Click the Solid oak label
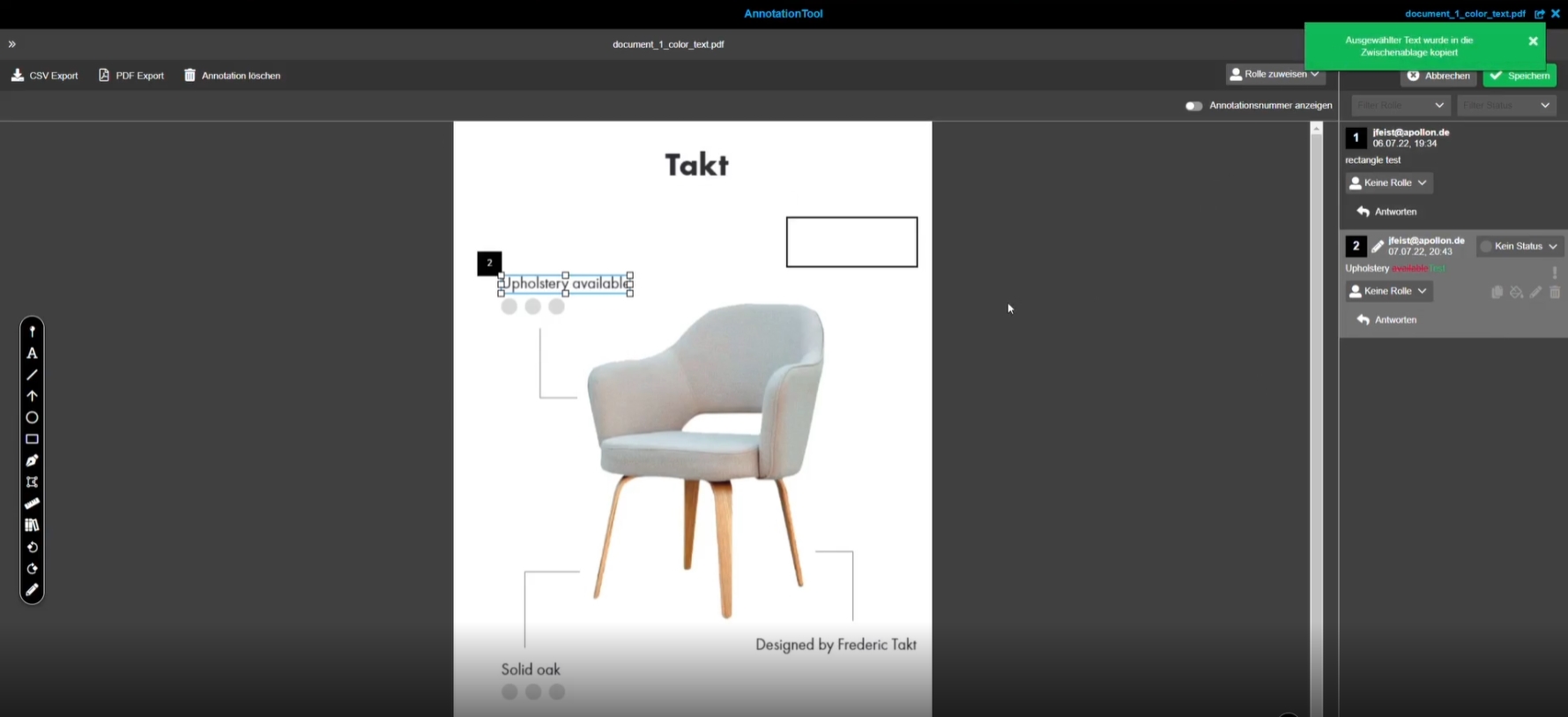This screenshot has height=717, width=1568. point(531,669)
